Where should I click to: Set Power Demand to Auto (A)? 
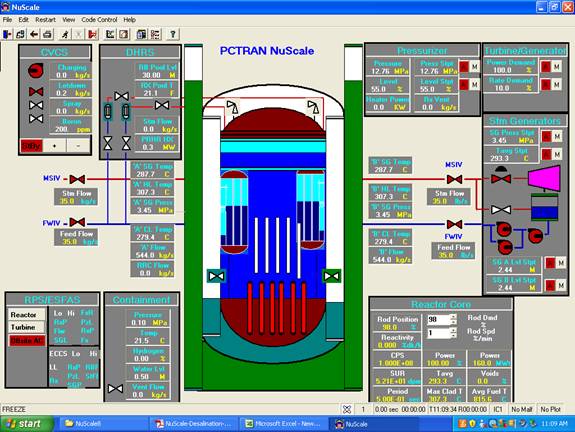(546, 67)
